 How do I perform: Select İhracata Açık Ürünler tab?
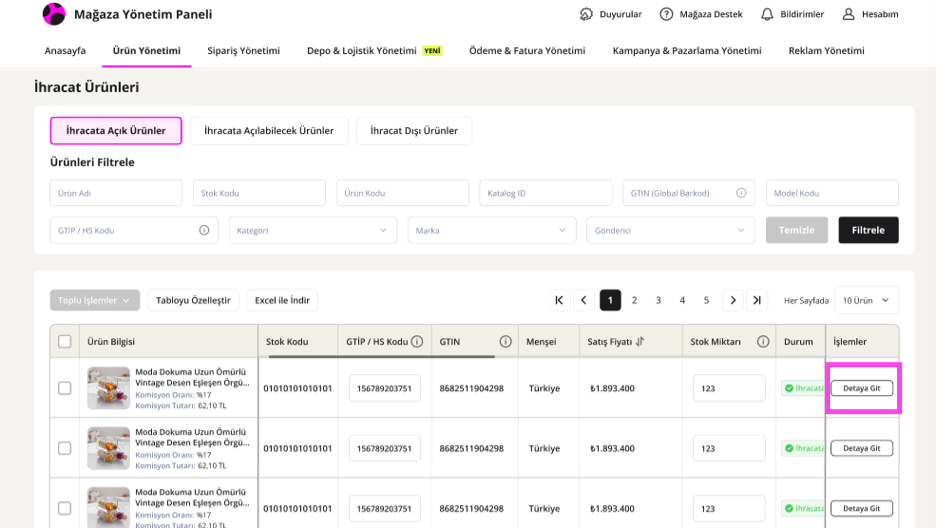[x=116, y=131]
